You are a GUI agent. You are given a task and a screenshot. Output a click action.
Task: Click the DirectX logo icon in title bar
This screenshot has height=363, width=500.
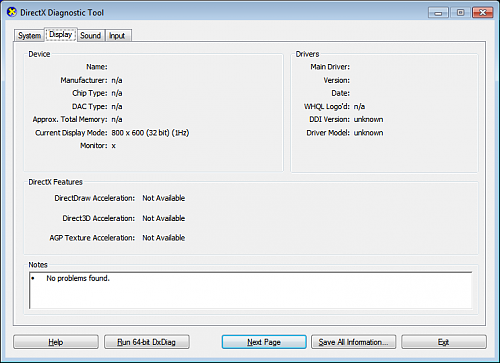12,13
